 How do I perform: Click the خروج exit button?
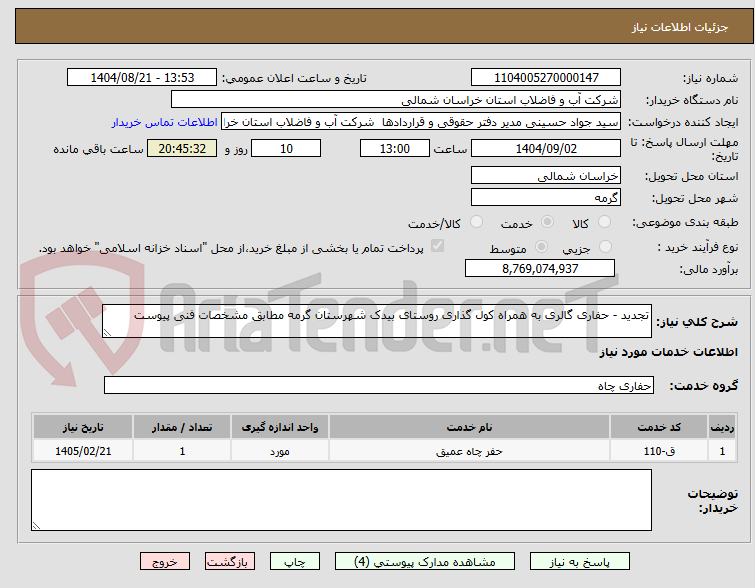(x=165, y=562)
